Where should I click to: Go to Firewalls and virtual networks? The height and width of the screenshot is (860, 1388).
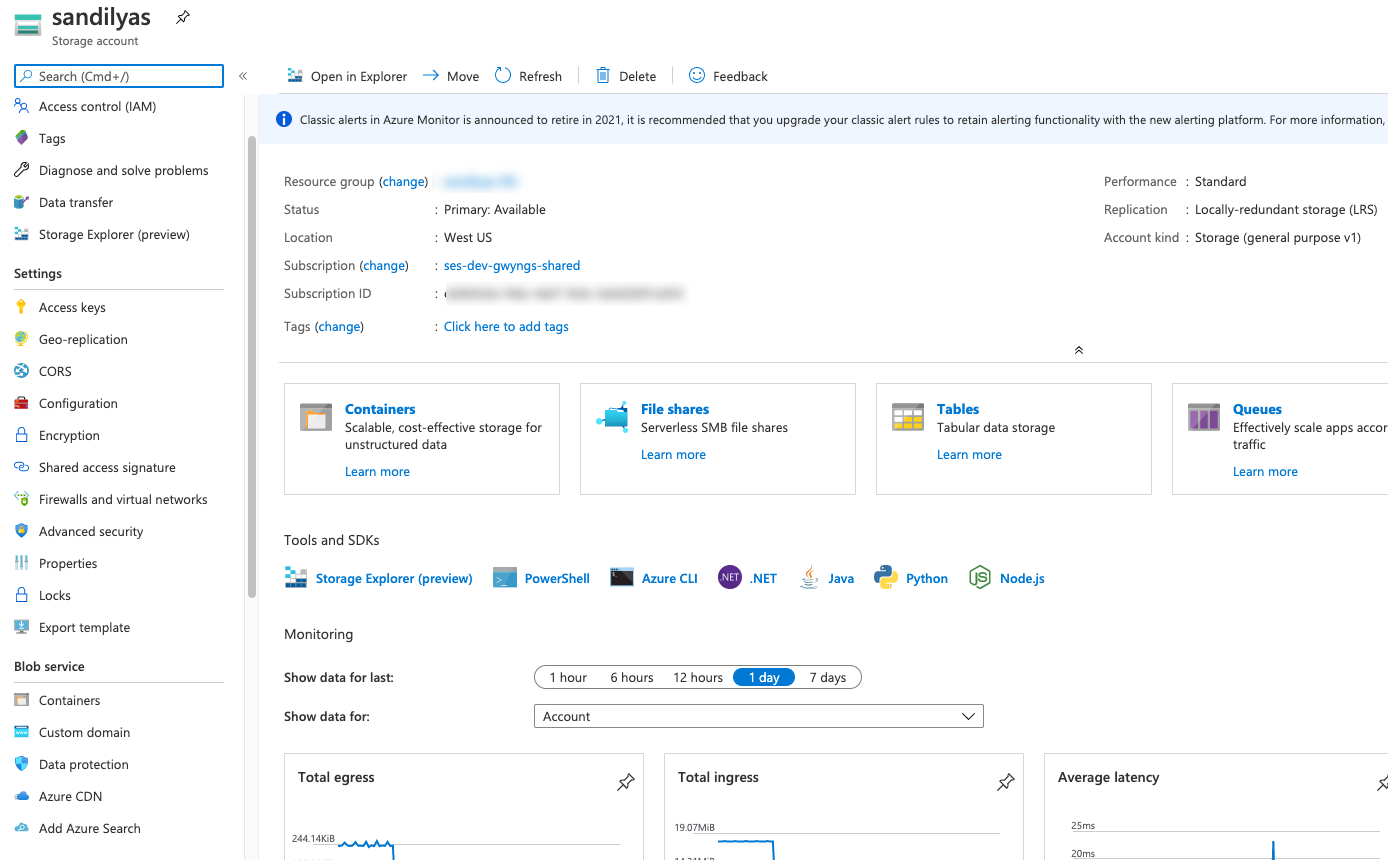click(123, 499)
